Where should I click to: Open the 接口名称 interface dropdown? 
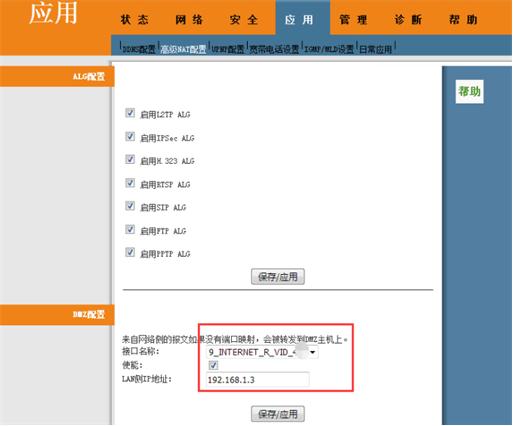262,352
